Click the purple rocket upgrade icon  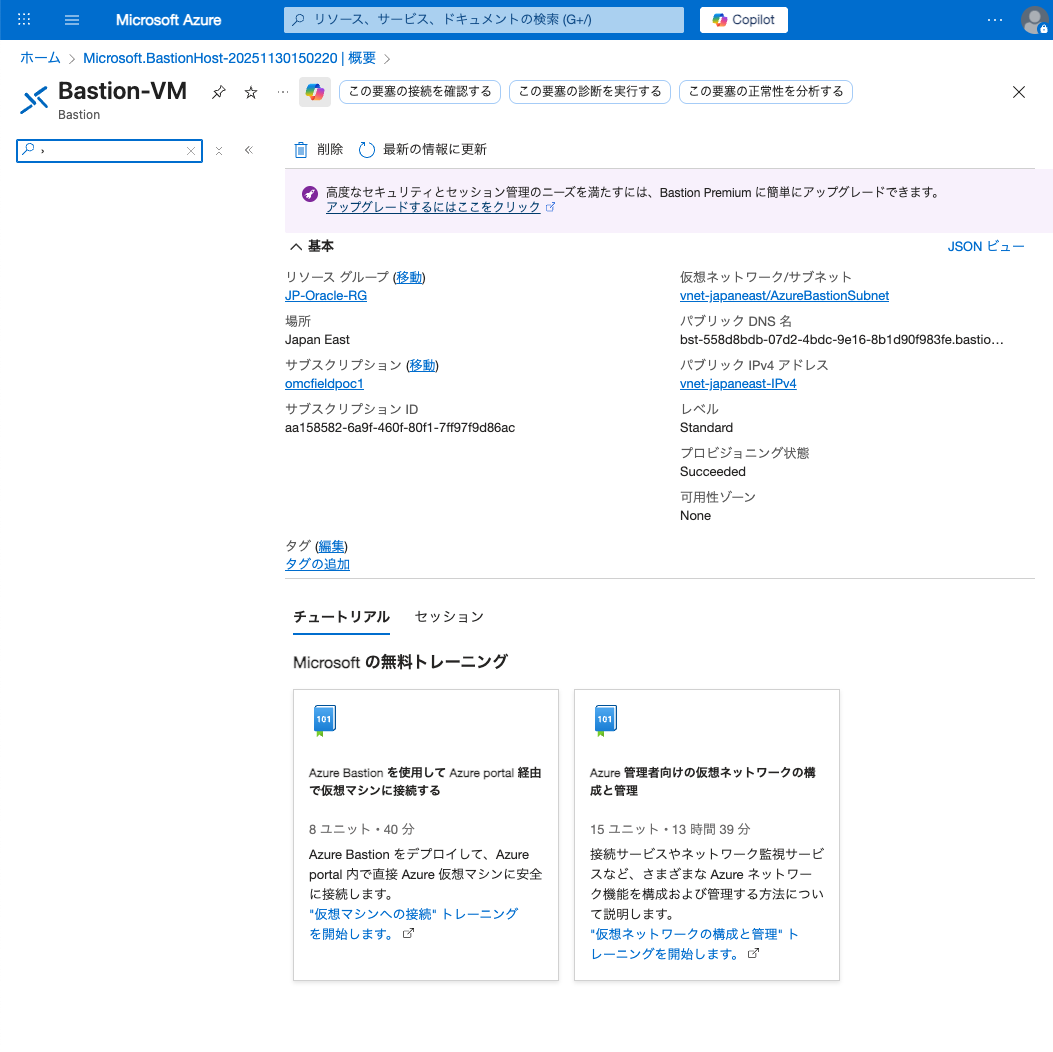click(x=310, y=193)
